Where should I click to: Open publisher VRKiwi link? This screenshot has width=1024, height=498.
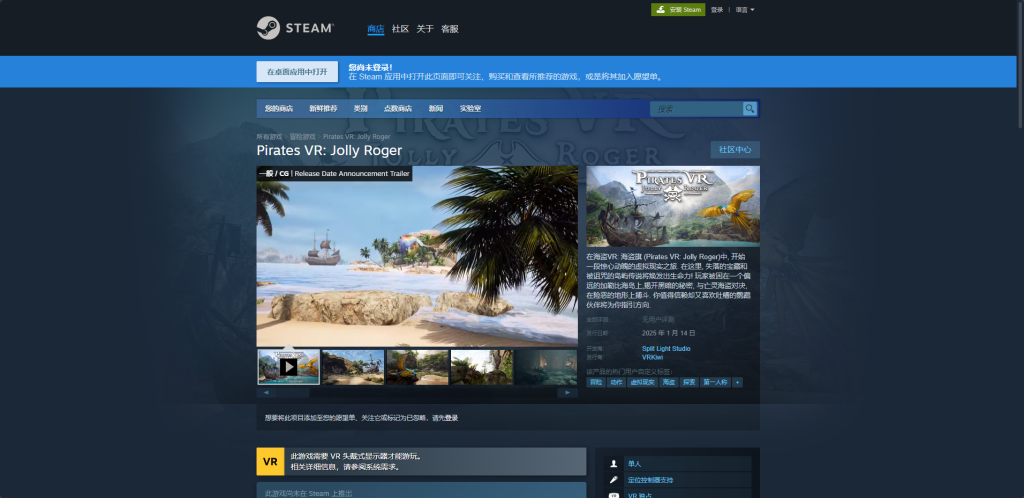[653, 357]
